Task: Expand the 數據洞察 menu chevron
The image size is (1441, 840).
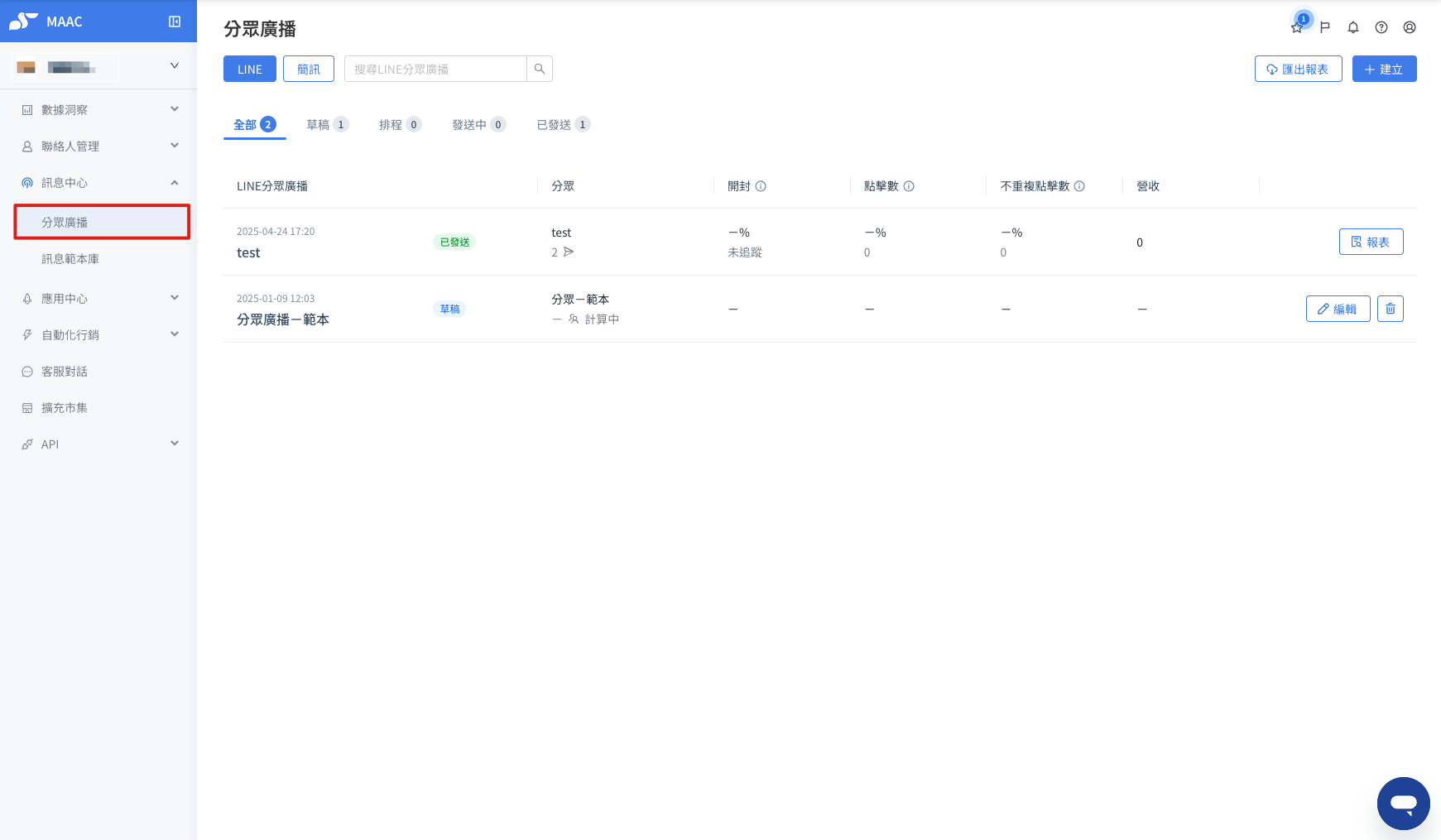Action: pos(175,109)
